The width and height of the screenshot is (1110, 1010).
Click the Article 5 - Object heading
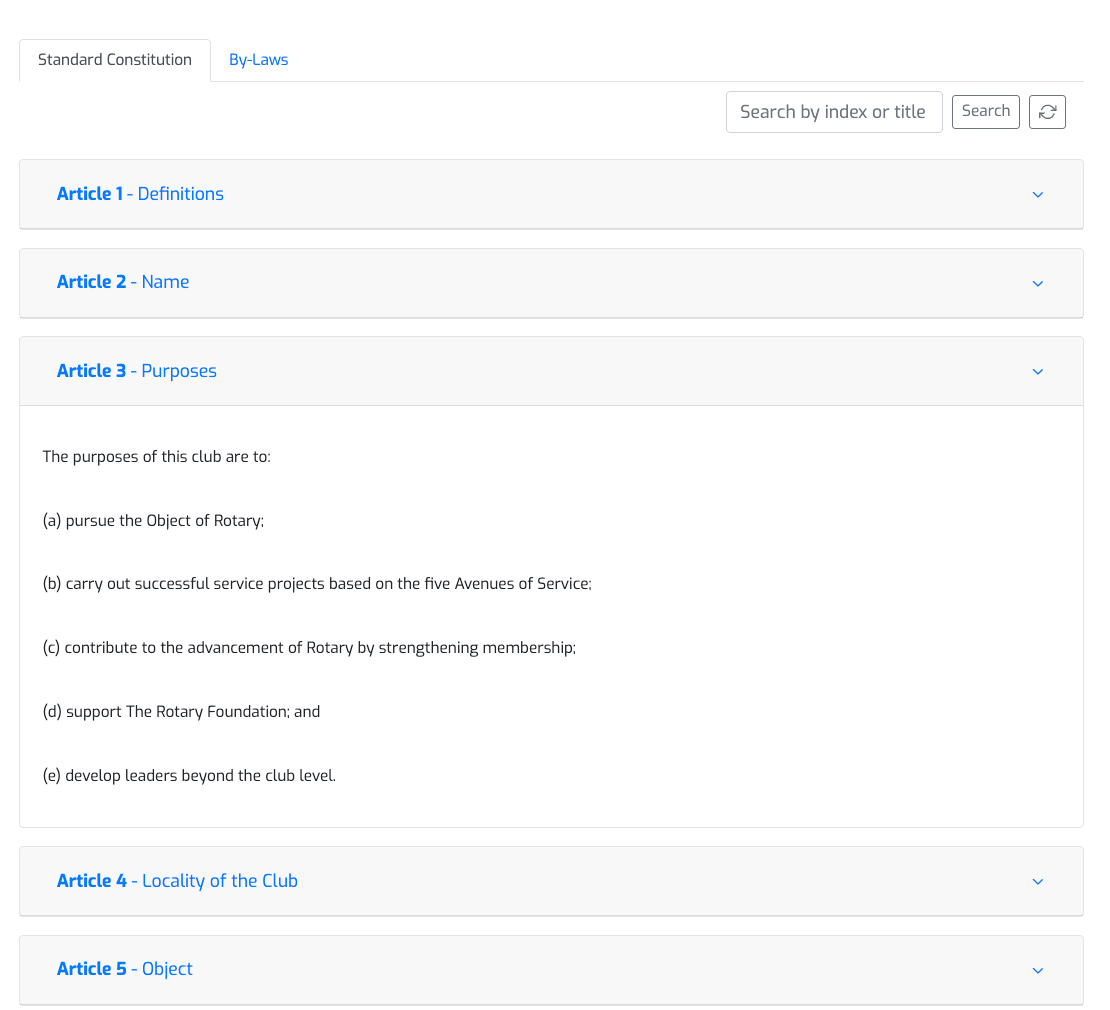pyautogui.click(x=125, y=969)
